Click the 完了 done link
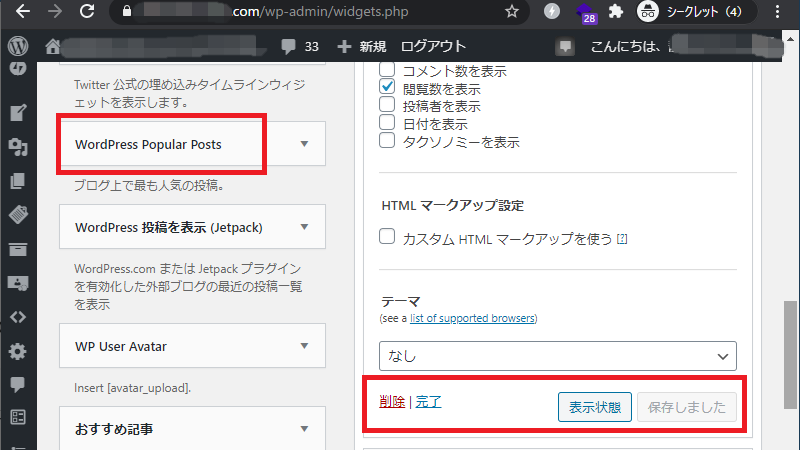The width and height of the screenshot is (800, 450). (428, 402)
